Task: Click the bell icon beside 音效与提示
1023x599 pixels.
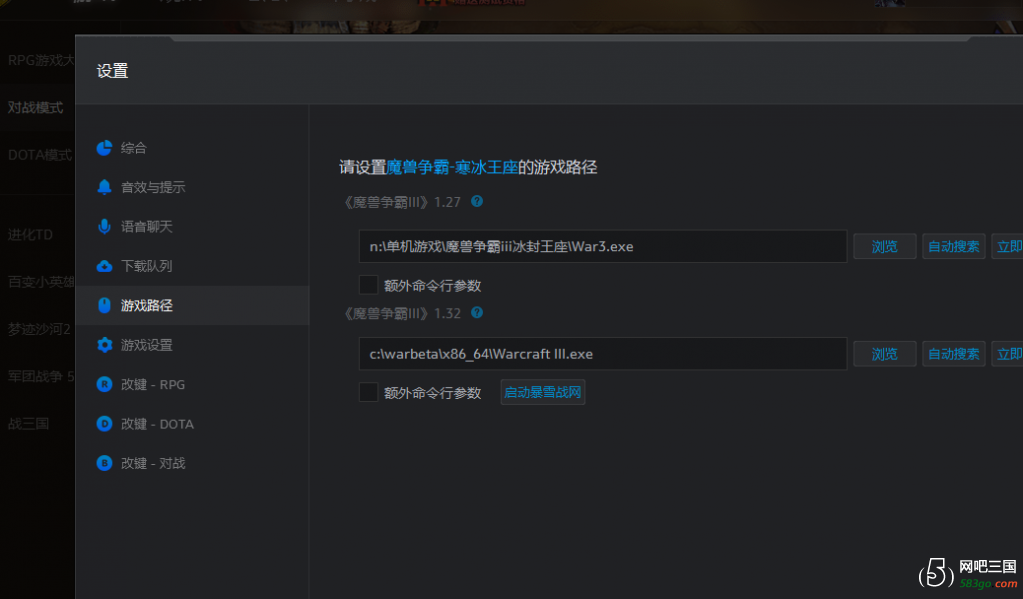Action: point(104,187)
